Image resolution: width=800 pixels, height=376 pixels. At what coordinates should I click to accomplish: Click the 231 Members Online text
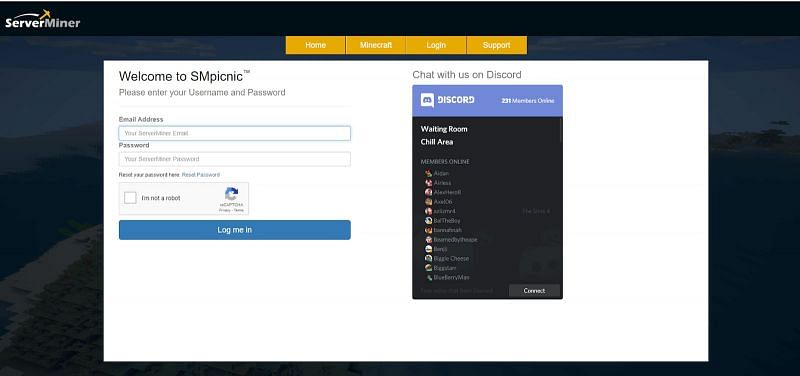[528, 101]
